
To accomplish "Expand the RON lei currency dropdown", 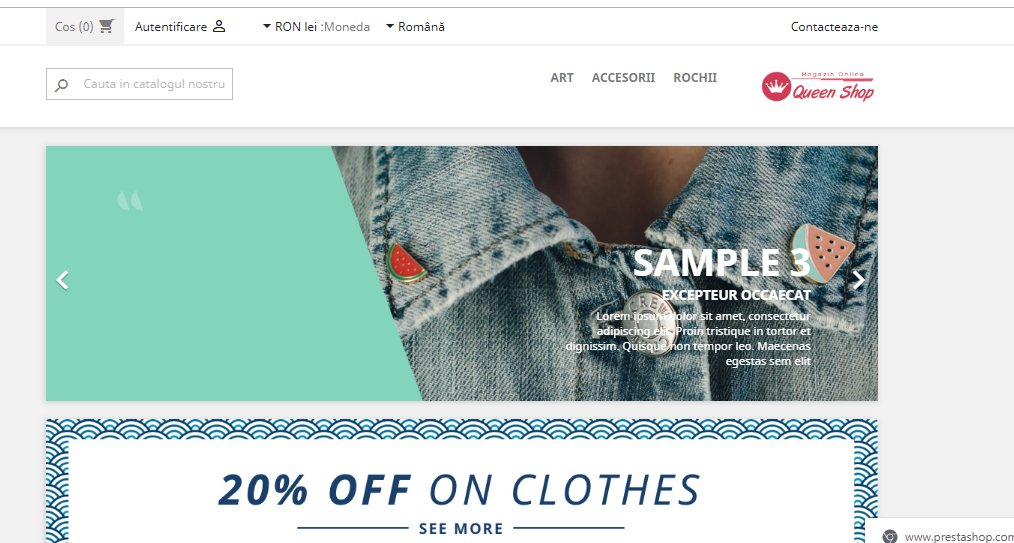I will coord(316,27).
